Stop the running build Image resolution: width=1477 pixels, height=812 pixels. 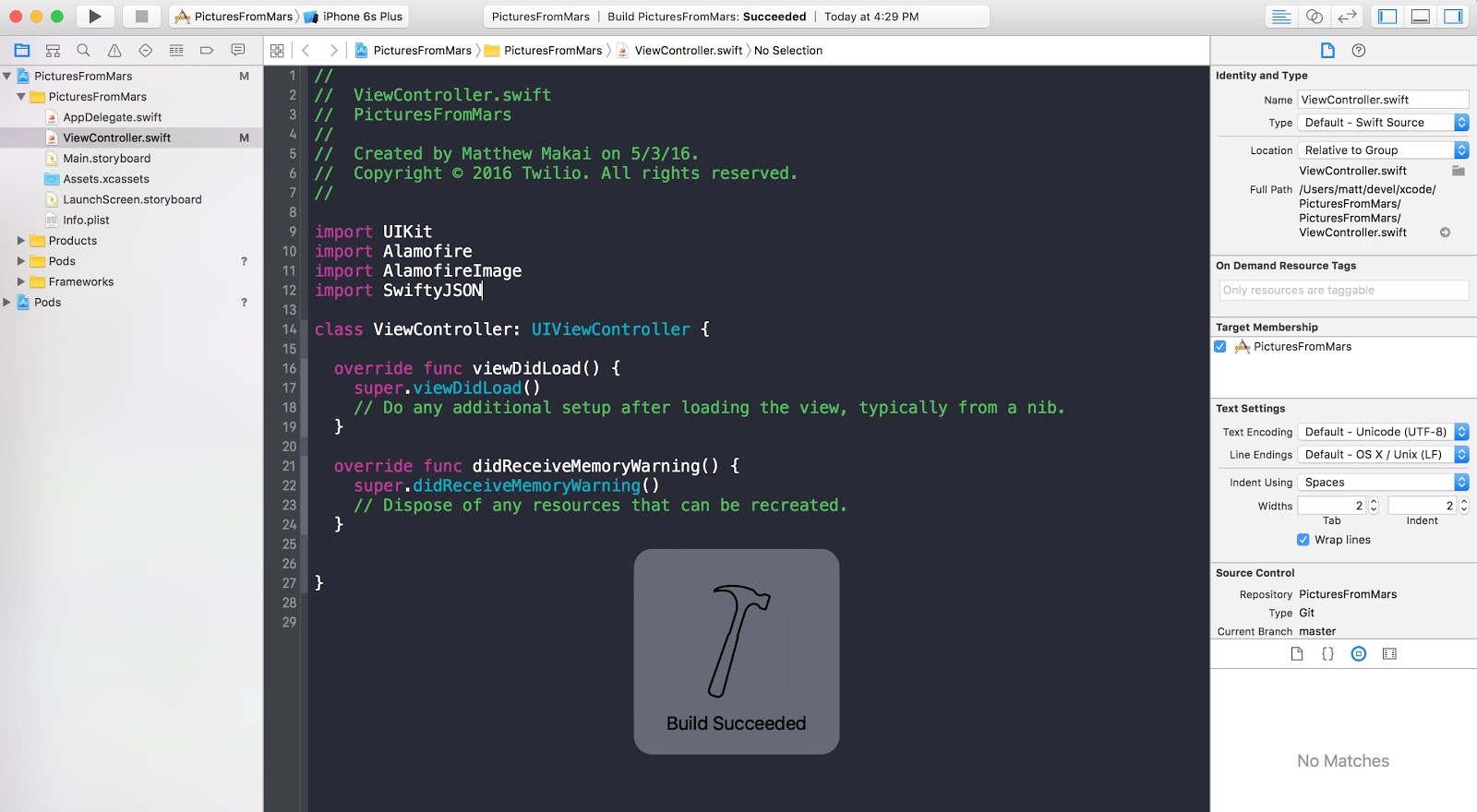pos(141,17)
